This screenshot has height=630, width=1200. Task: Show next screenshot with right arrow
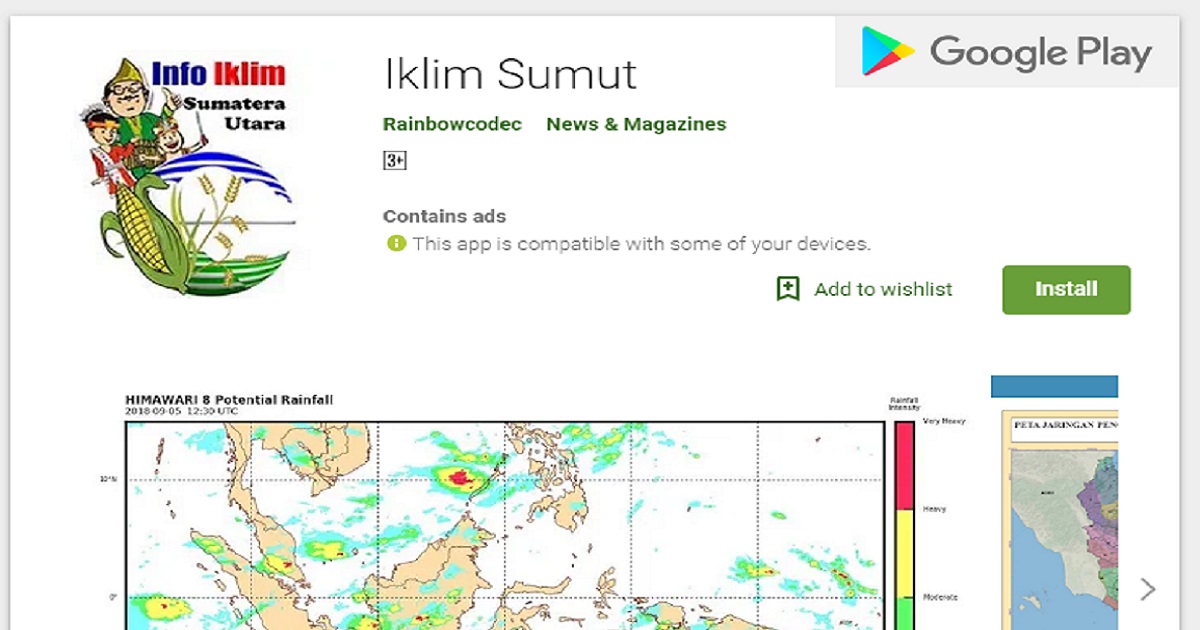1148,589
